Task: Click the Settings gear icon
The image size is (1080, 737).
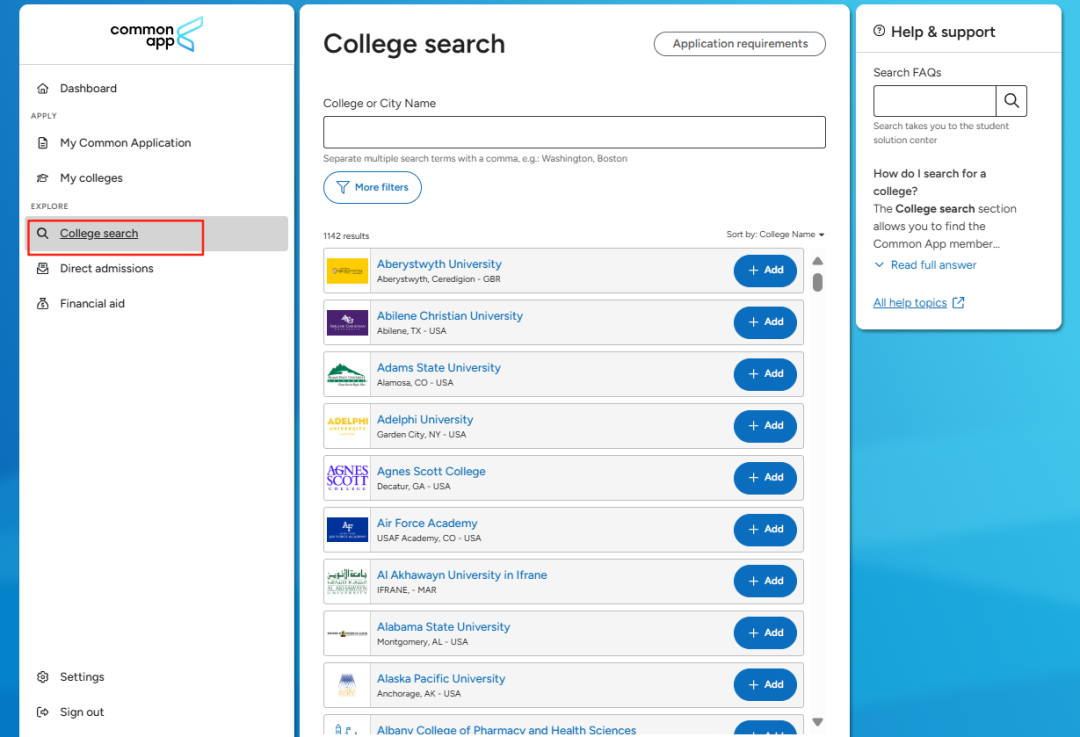Action: (42, 677)
